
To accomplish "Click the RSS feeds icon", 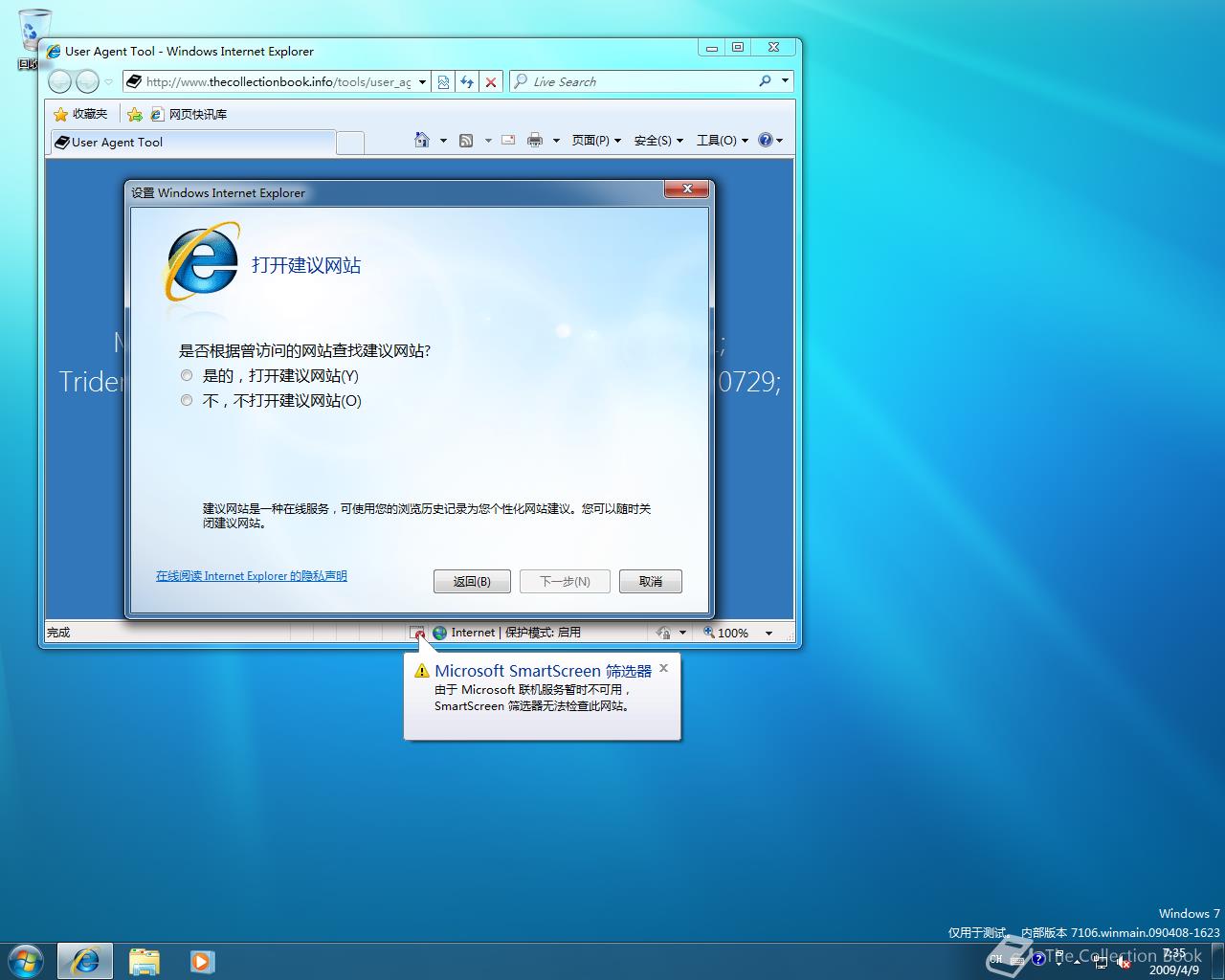I will click(x=466, y=141).
